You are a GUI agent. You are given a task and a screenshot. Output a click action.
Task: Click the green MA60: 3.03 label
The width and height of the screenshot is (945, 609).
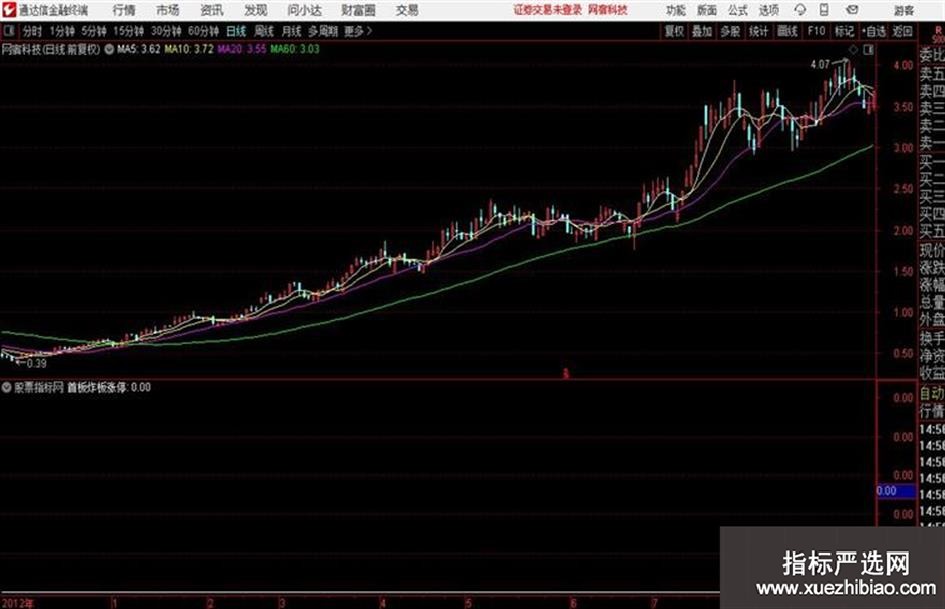tap(295, 49)
